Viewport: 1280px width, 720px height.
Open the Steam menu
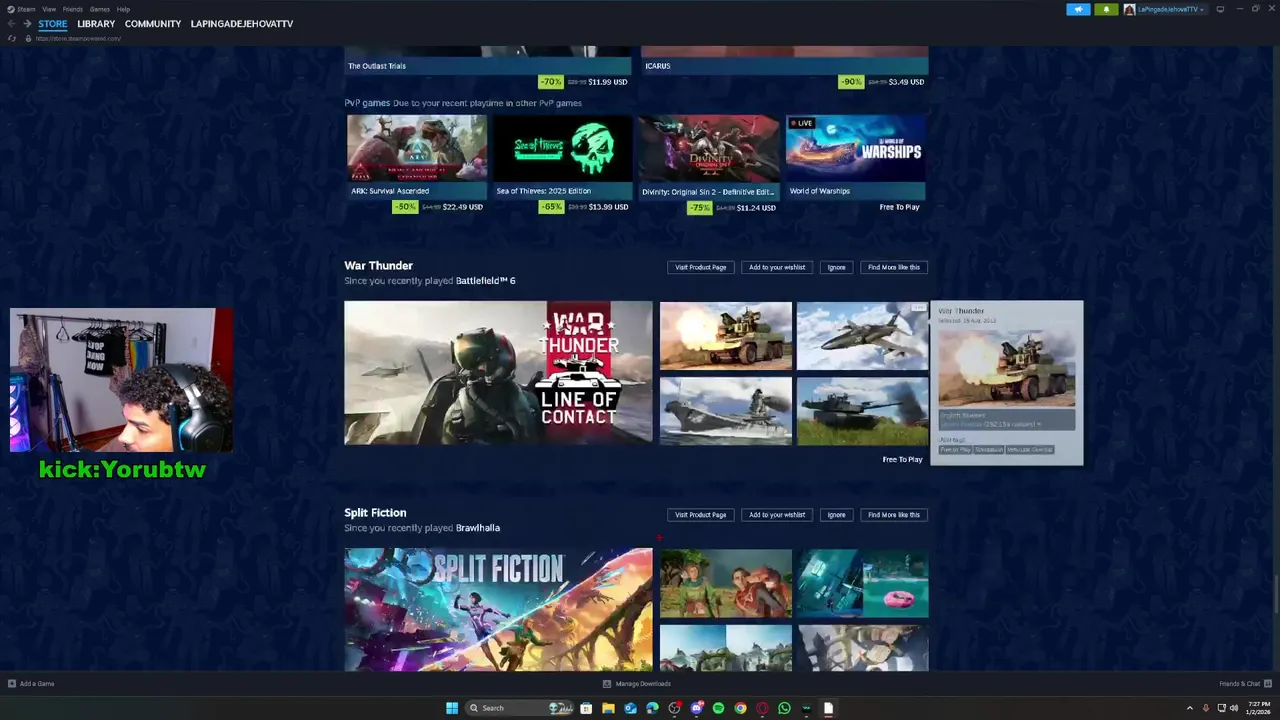(x=23, y=9)
